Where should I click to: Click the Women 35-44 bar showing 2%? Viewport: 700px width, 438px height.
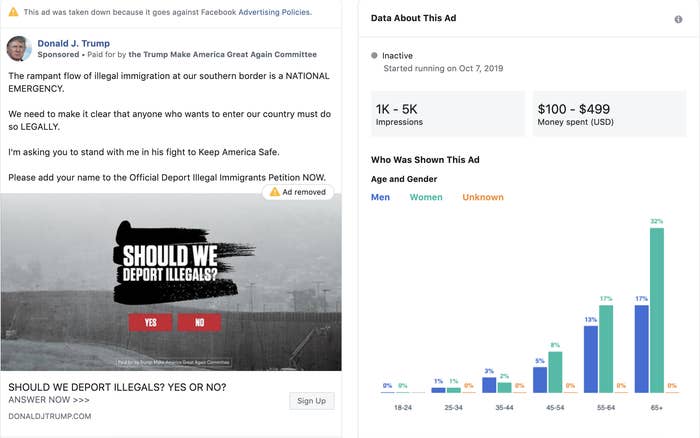click(504, 388)
